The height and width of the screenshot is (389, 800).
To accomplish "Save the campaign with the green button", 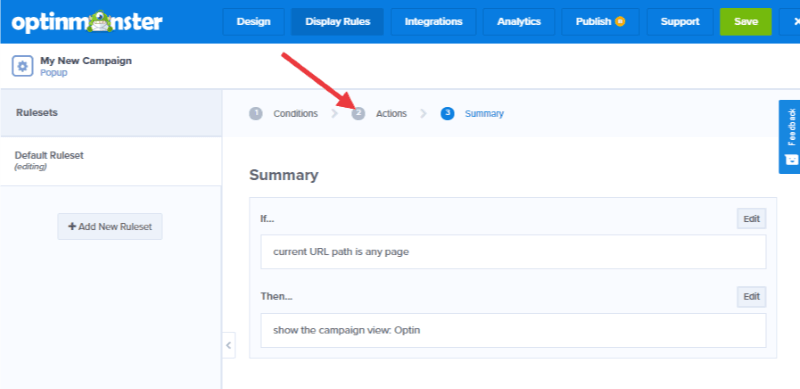I will (746, 22).
